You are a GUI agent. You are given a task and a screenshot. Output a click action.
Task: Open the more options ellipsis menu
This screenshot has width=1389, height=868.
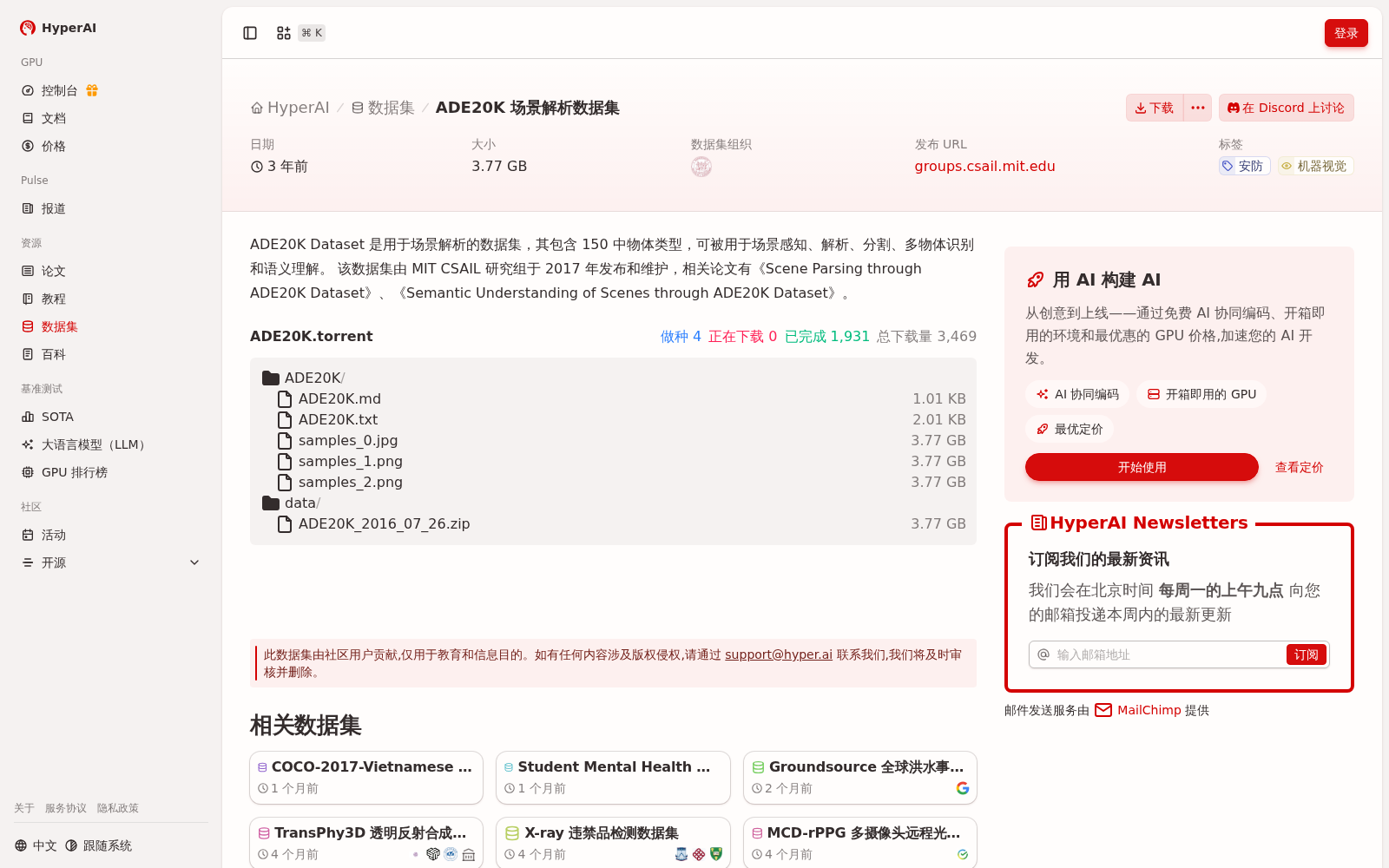point(1198,108)
